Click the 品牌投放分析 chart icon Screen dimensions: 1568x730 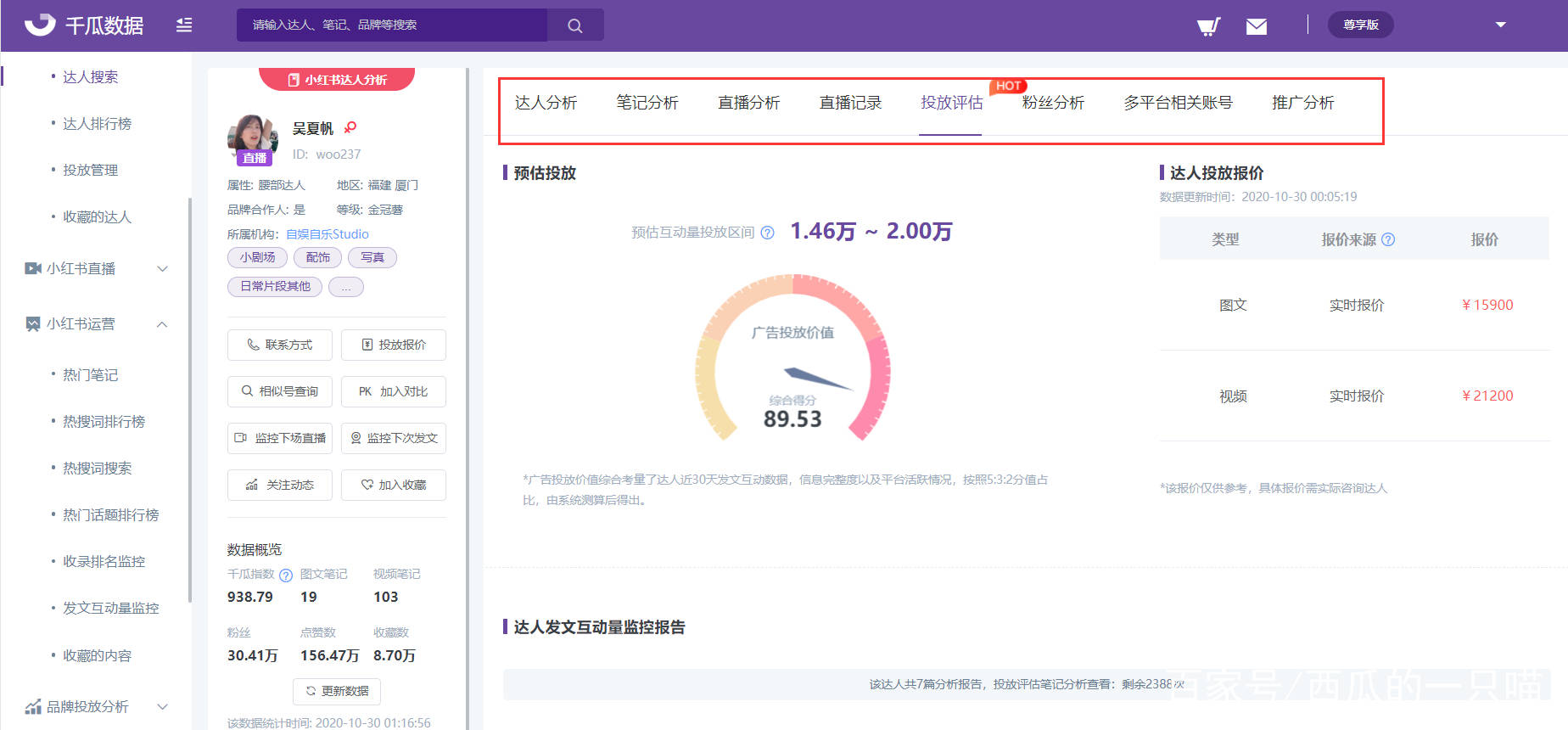tap(33, 707)
